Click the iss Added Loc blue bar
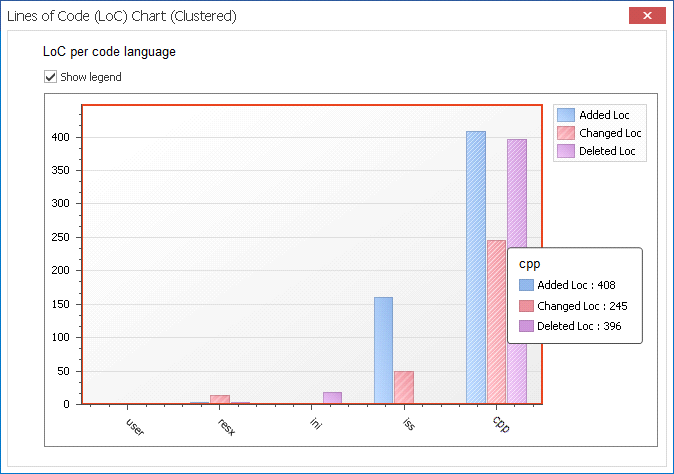 pyautogui.click(x=383, y=350)
